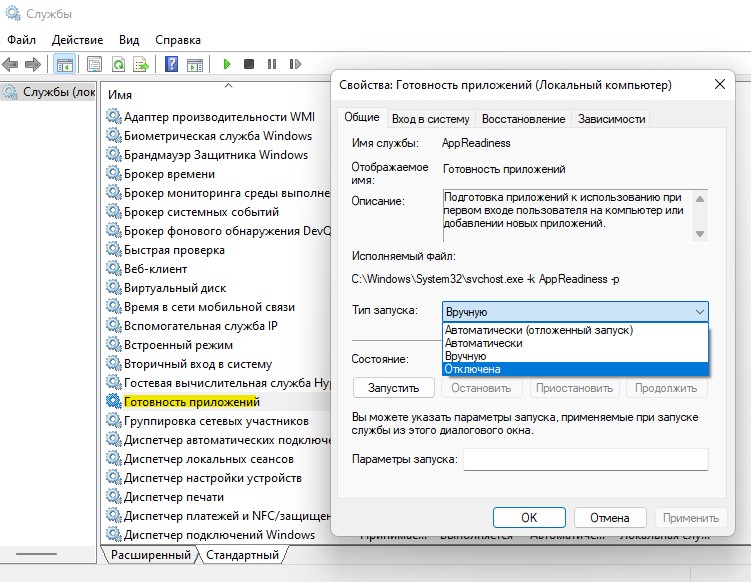Click the Продолжить button
The image size is (751, 582).
point(666,388)
